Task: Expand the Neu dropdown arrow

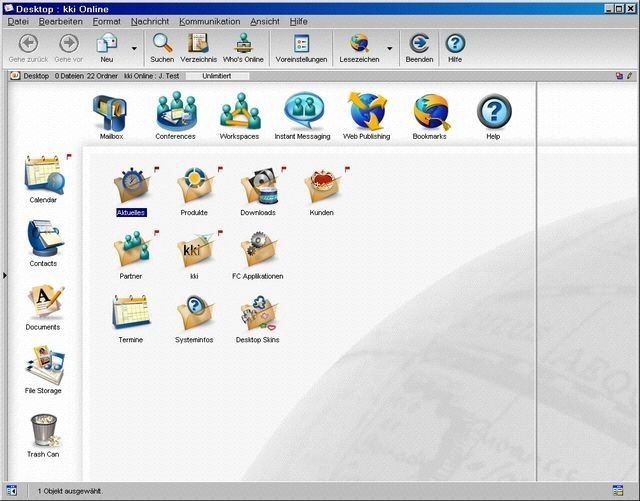Action: pos(134,49)
